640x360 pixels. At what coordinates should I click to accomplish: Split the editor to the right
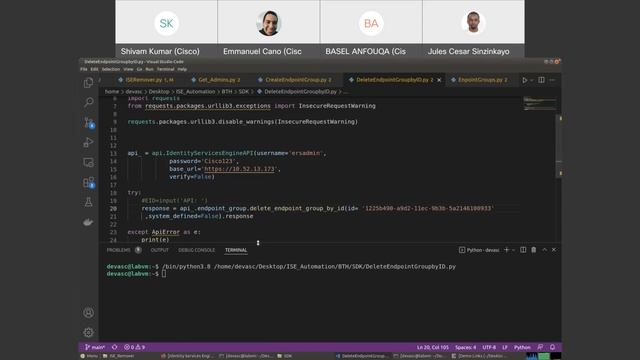pos(541,80)
